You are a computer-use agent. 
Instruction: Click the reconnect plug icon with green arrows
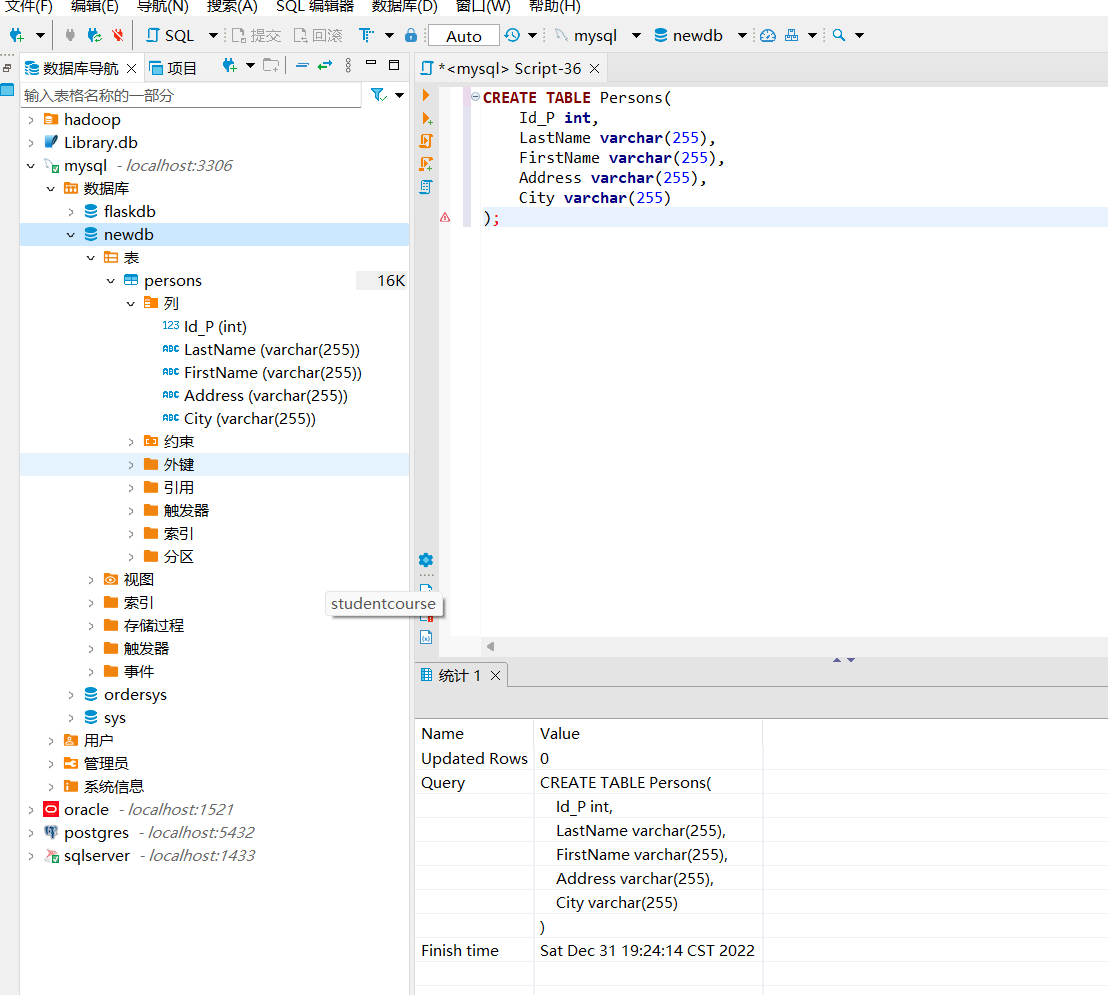pos(94,35)
